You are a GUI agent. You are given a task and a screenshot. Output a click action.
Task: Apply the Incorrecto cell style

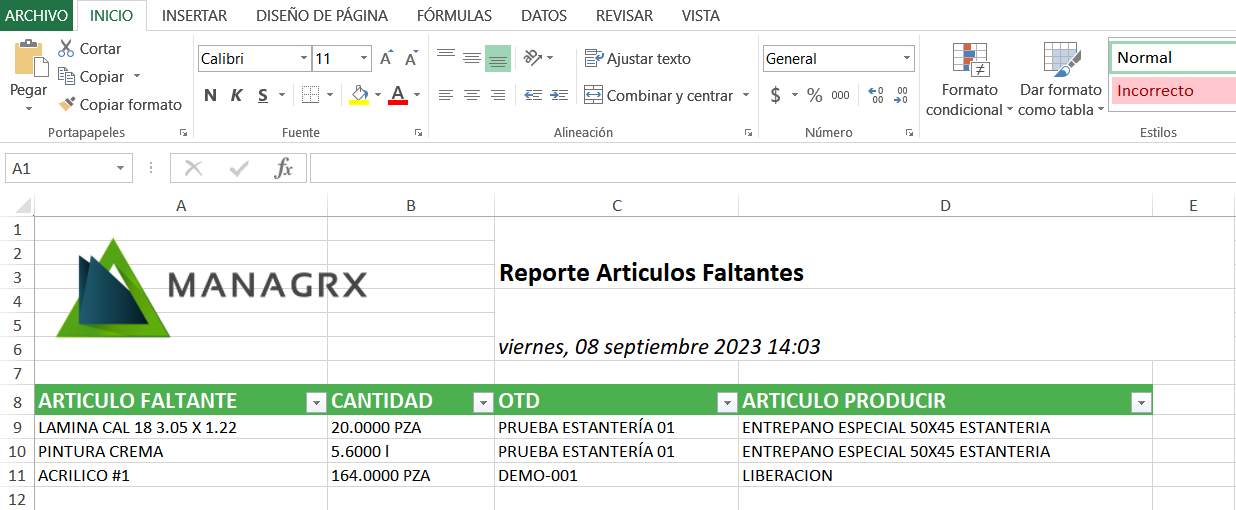click(1172, 91)
